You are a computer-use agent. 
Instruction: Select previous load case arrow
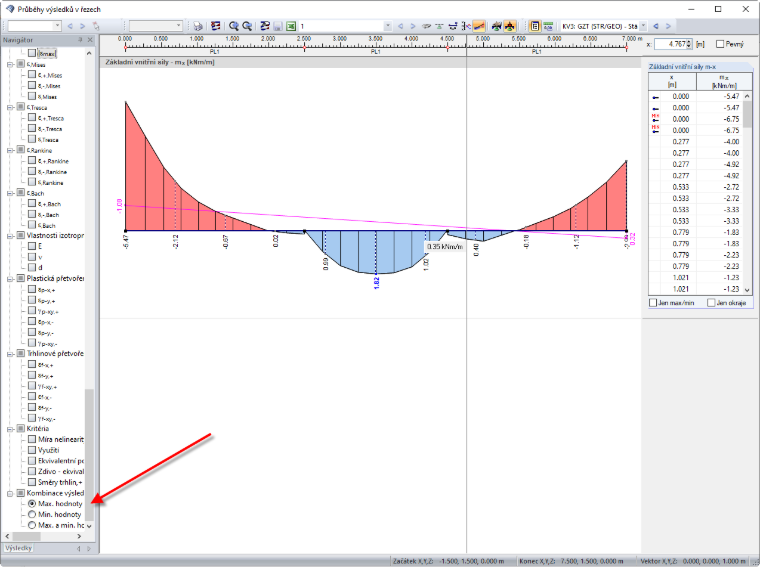pos(656,26)
